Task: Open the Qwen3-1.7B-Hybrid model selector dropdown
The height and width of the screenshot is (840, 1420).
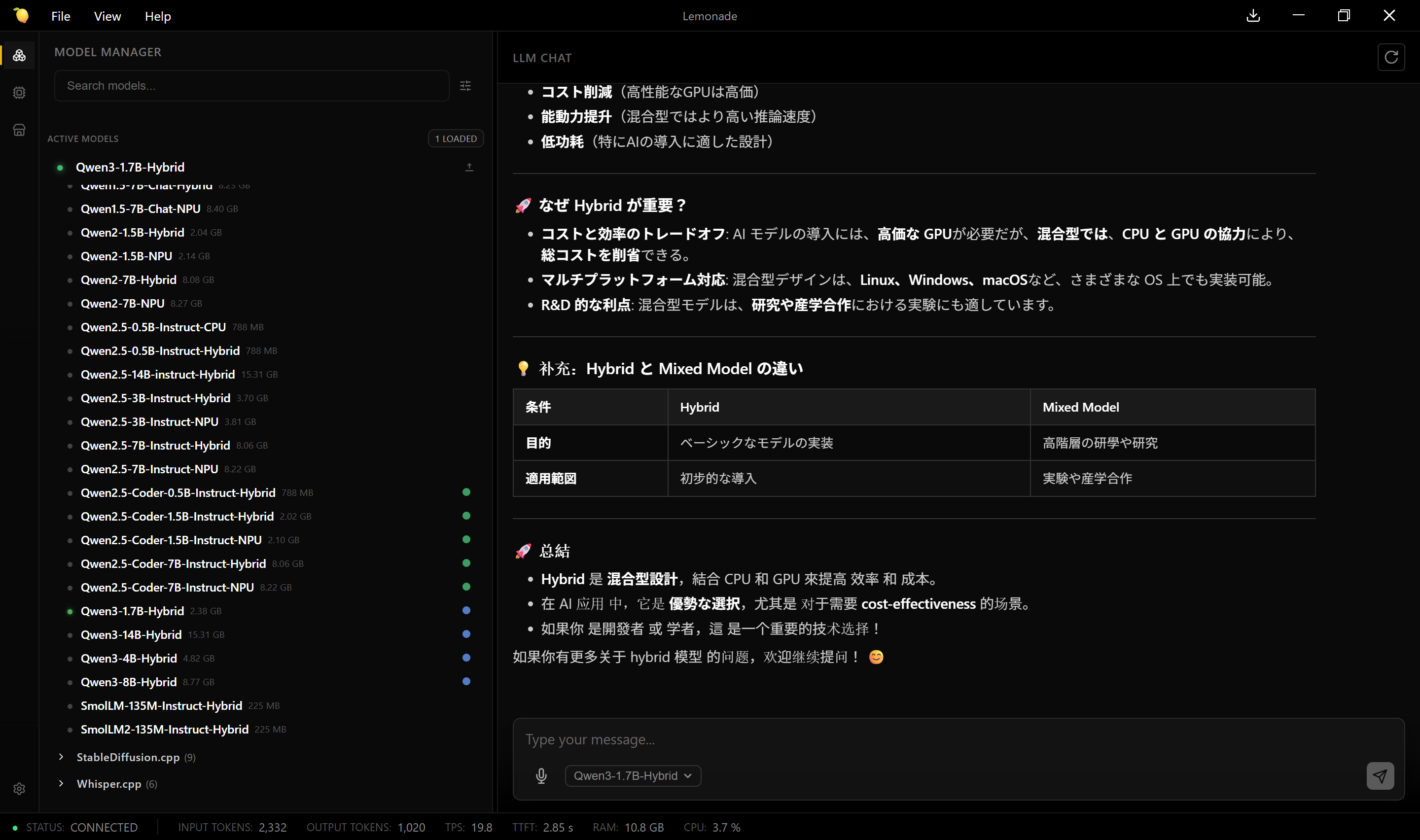Action: 632,775
